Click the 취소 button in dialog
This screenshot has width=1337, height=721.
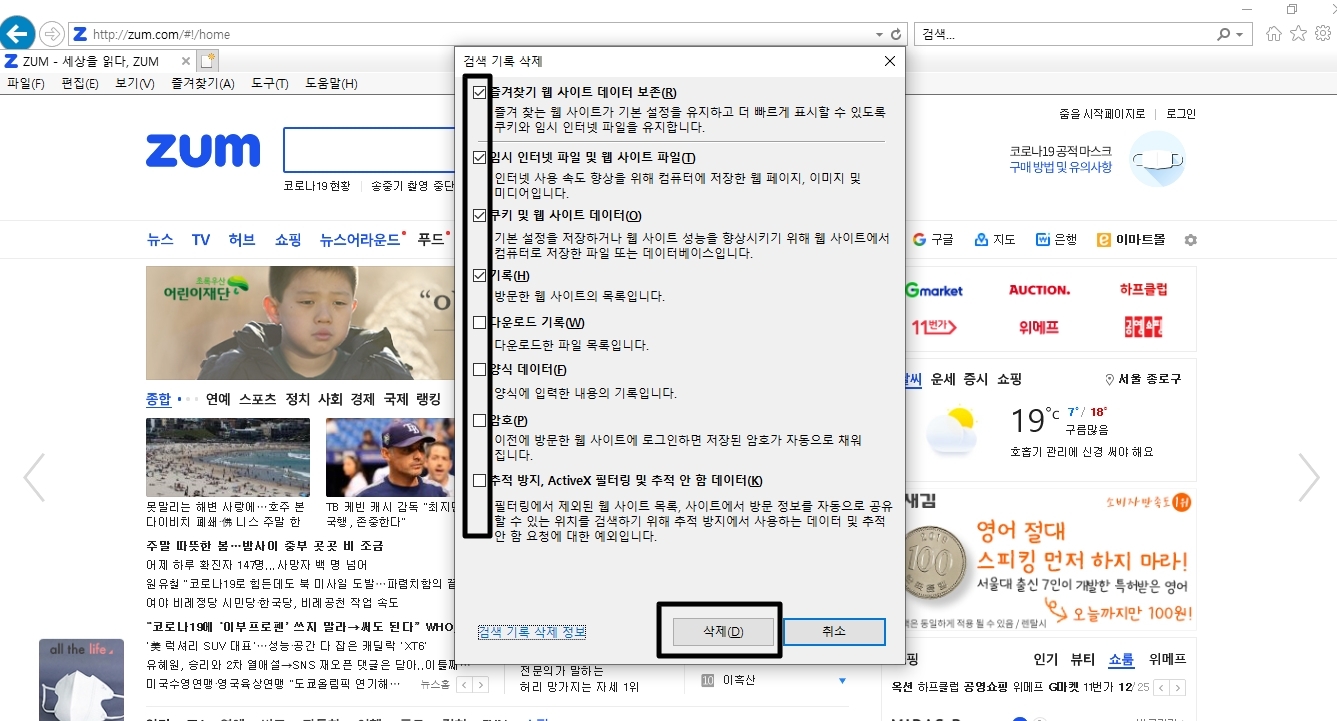click(834, 632)
